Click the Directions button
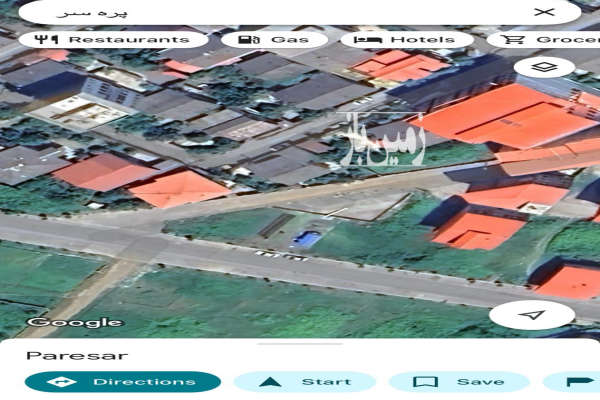Image resolution: width=600 pixels, height=400 pixels. 123,381
